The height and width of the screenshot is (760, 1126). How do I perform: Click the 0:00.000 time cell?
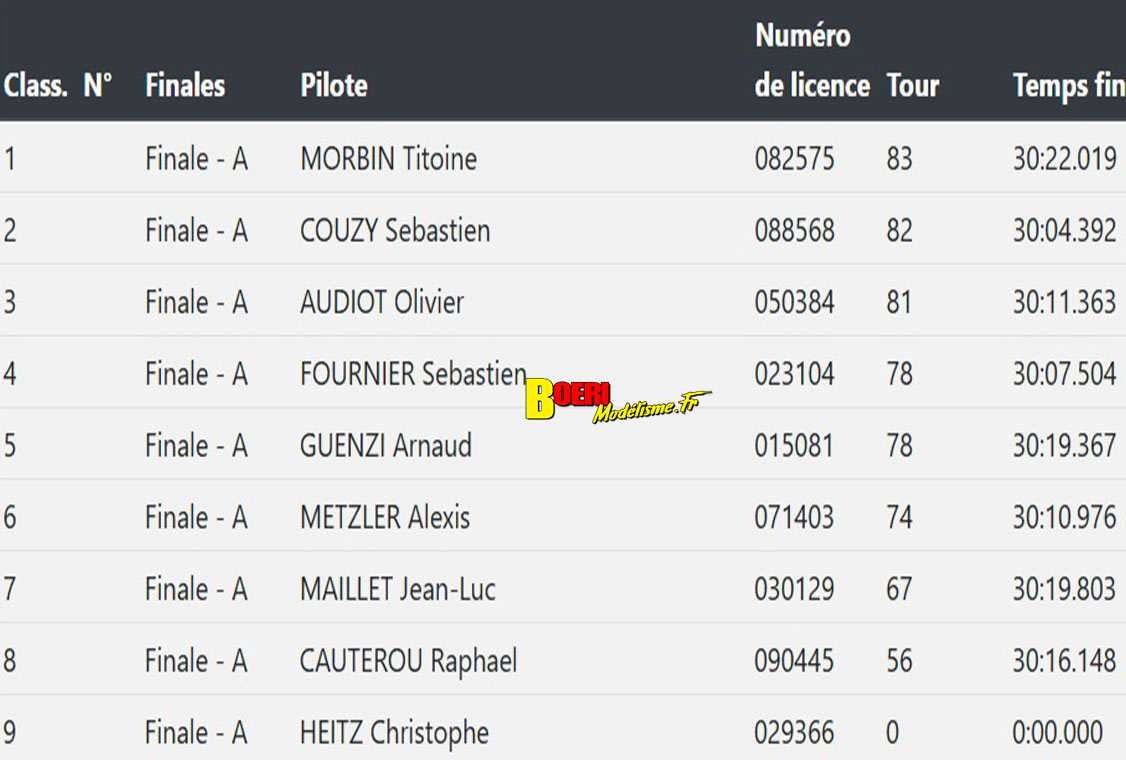[x=1058, y=733]
